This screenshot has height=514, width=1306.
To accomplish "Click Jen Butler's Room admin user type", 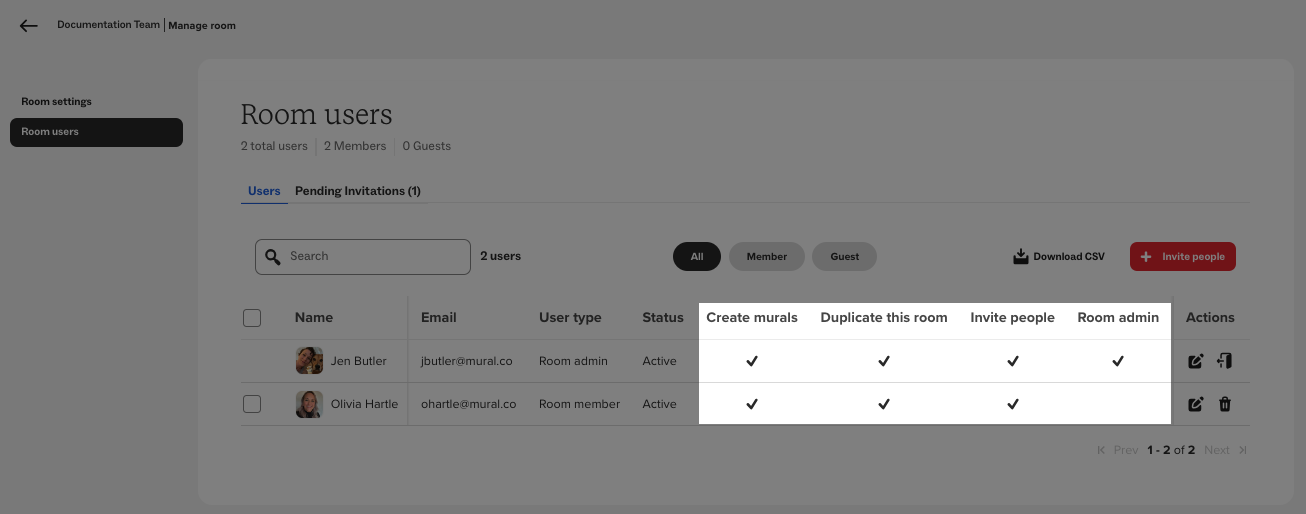I will tap(573, 361).
